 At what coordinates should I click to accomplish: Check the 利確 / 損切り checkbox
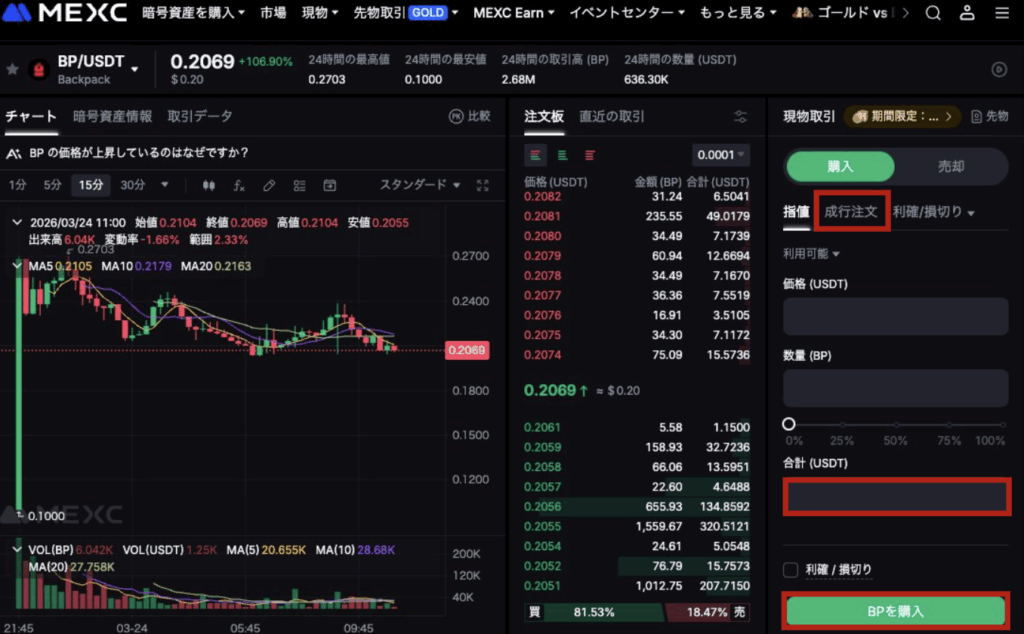[x=791, y=570]
